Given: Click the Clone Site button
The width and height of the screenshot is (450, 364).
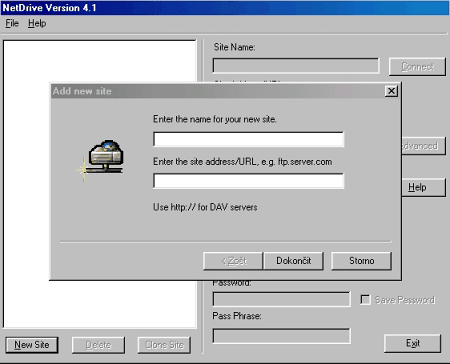Looking at the screenshot, I should click(164, 345).
